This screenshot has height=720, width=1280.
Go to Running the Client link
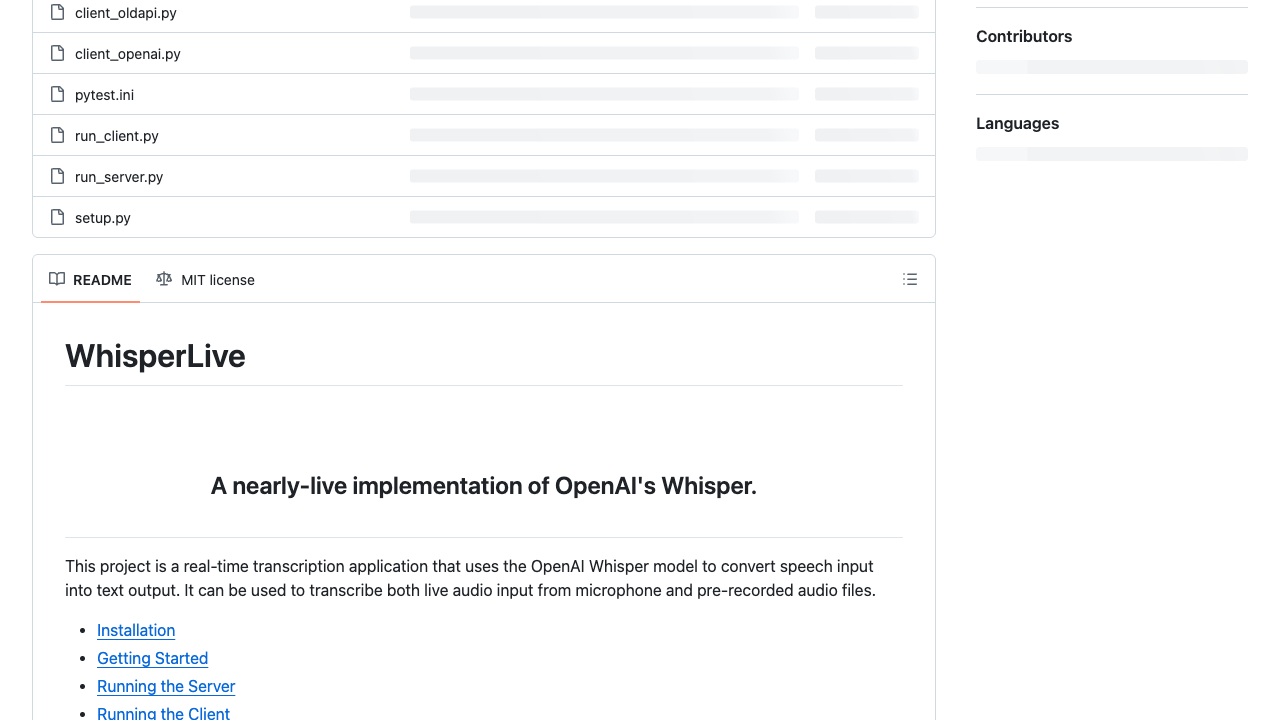[163, 714]
